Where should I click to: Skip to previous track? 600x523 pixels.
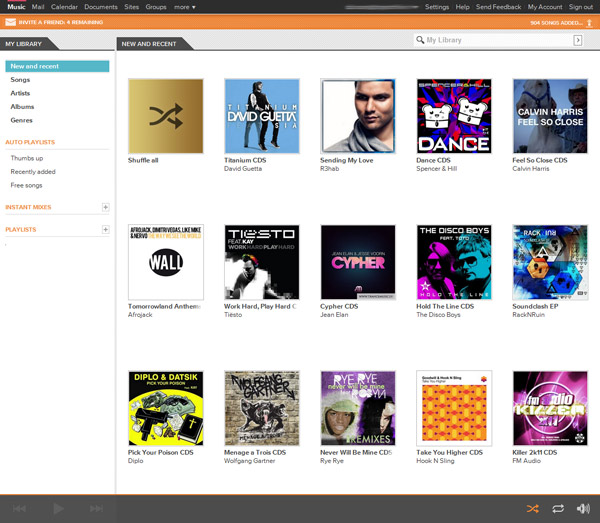pyautogui.click(x=19, y=508)
